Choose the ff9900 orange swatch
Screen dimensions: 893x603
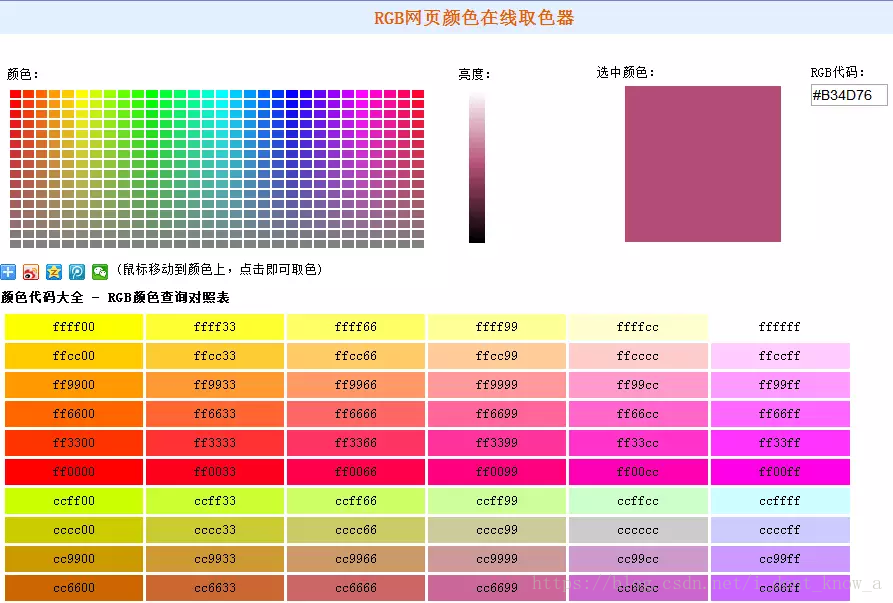tap(74, 385)
